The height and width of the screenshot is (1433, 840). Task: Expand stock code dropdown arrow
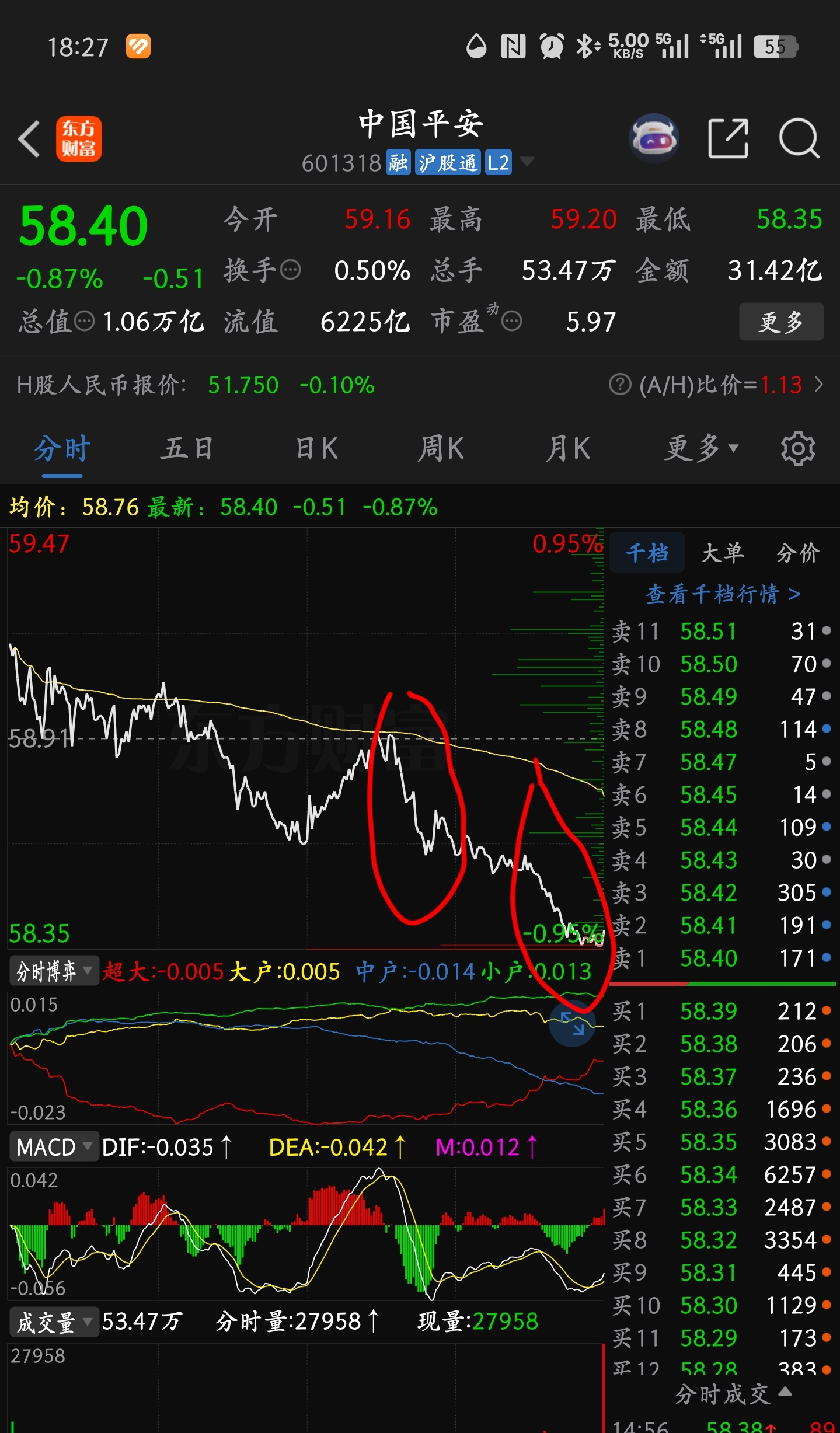[x=527, y=161]
